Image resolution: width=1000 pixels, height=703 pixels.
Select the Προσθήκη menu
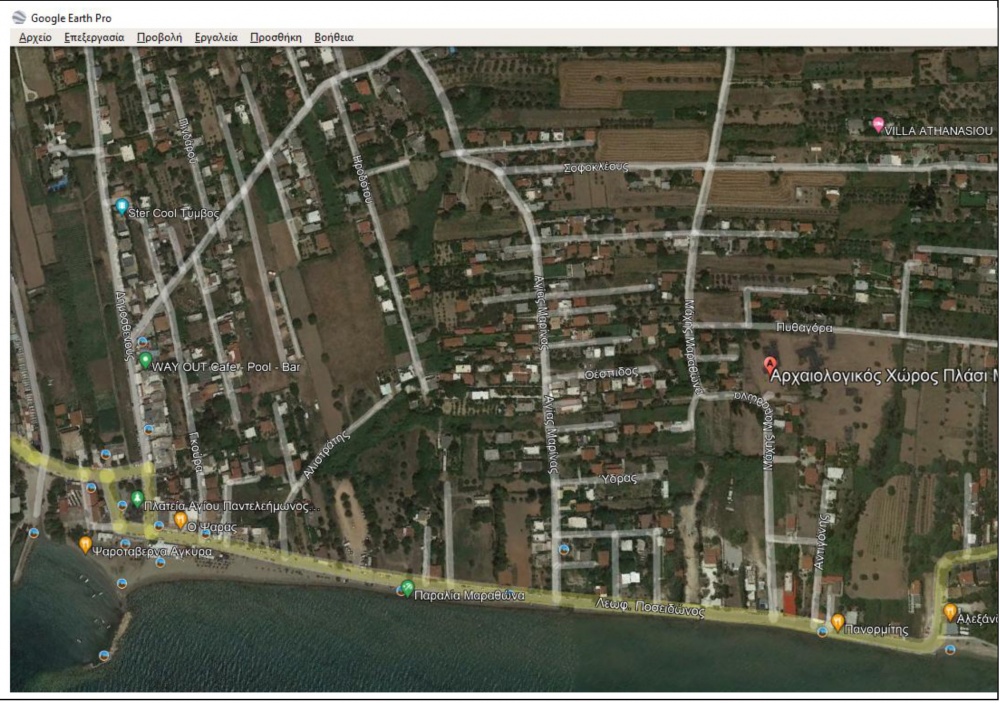(276, 37)
